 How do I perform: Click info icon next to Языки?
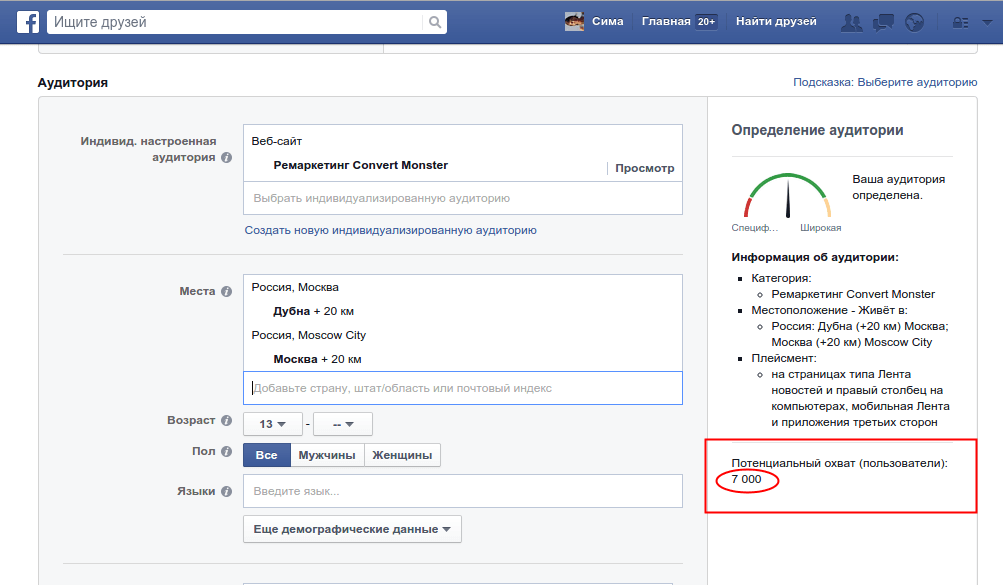pyautogui.click(x=227, y=491)
